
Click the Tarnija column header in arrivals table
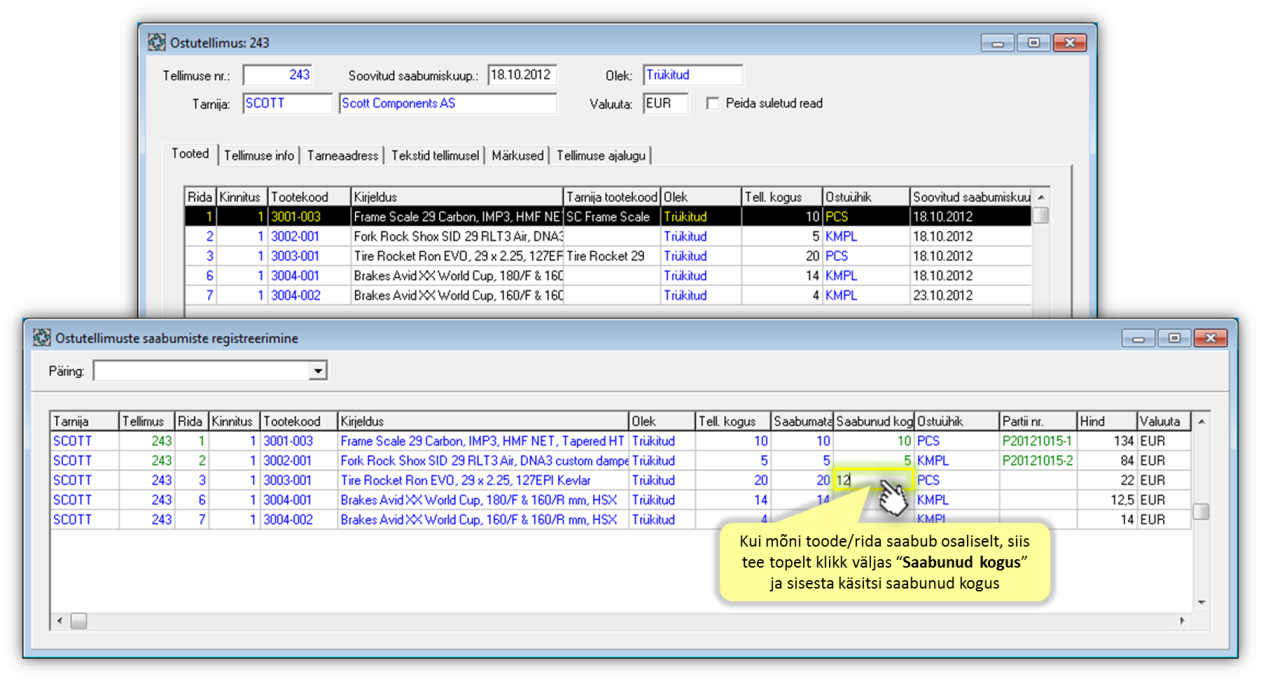(84, 421)
